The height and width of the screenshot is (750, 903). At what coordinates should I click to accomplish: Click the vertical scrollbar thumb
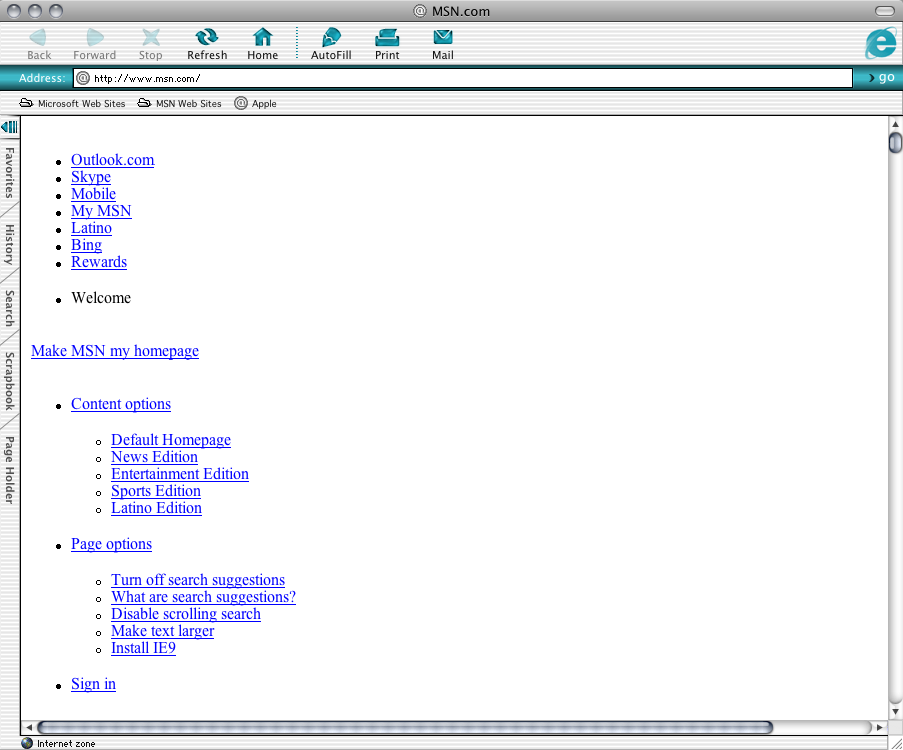[x=895, y=142]
